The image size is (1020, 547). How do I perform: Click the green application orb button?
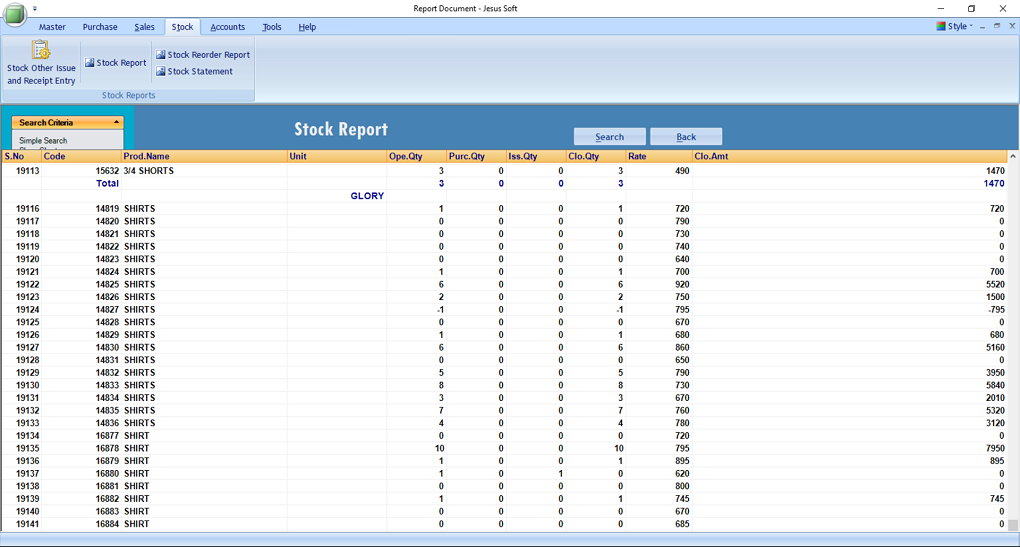(15, 16)
